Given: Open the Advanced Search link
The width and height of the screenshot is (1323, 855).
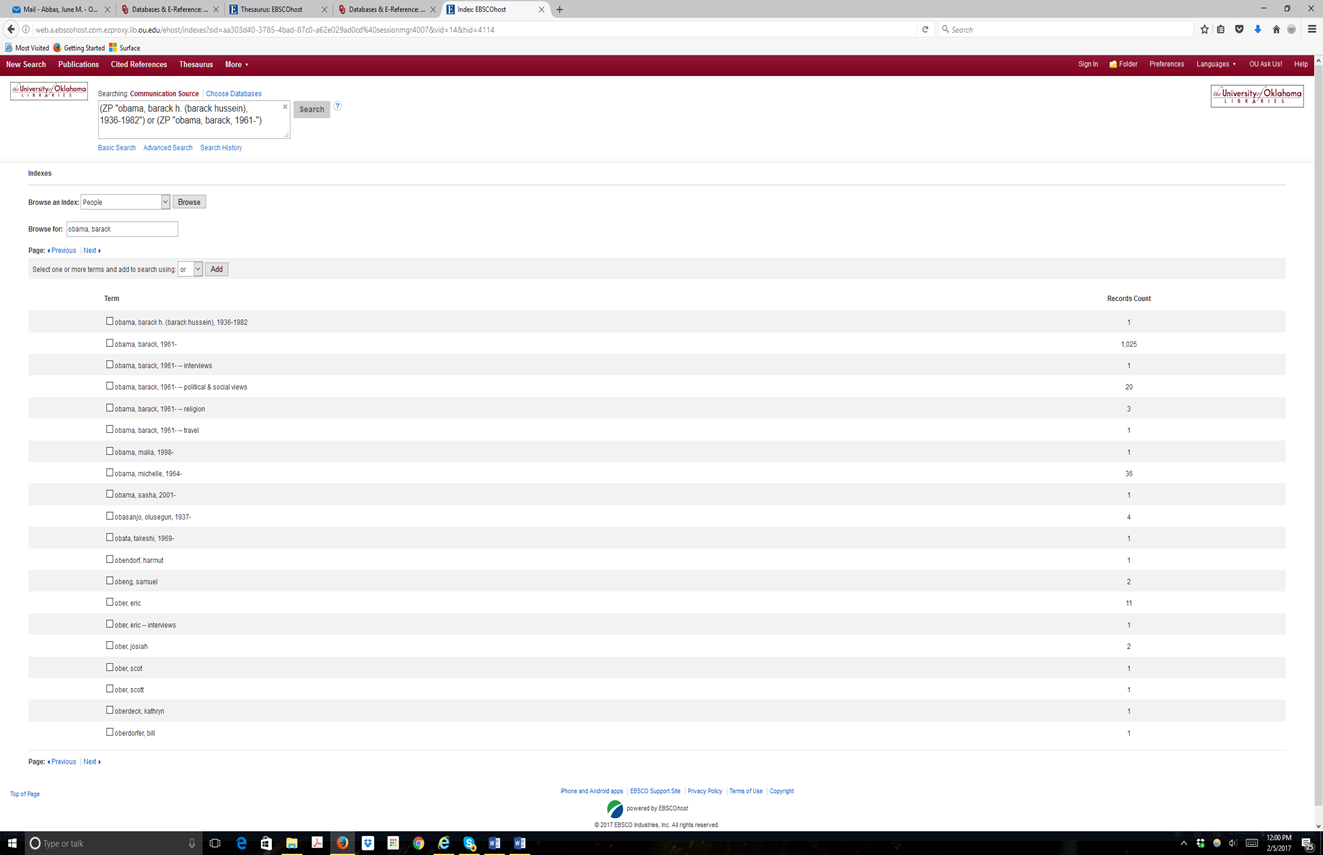Looking at the screenshot, I should point(168,148).
